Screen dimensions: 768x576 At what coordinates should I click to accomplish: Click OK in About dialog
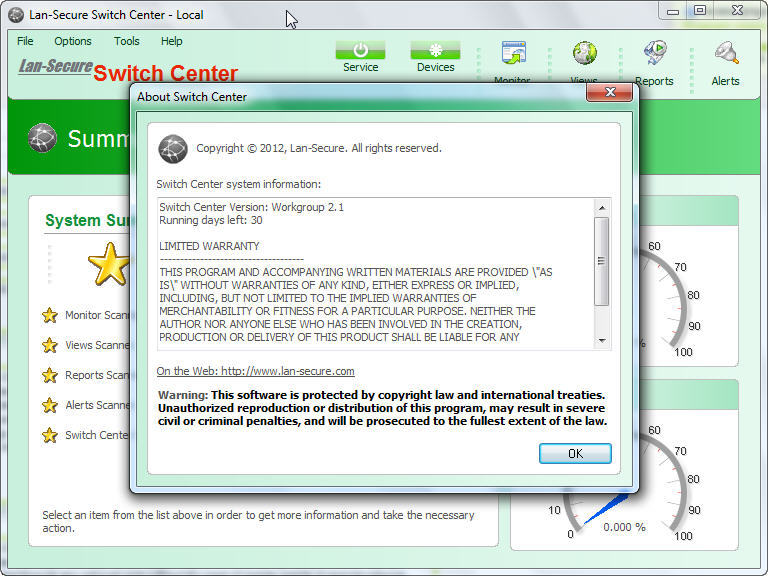pos(575,454)
